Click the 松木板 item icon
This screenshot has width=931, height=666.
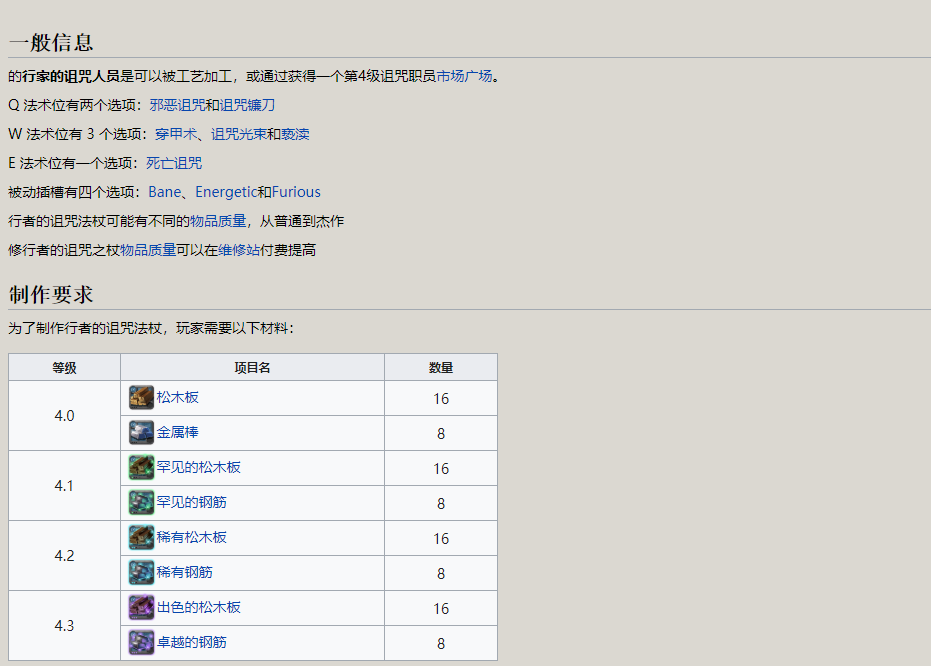coord(141,398)
